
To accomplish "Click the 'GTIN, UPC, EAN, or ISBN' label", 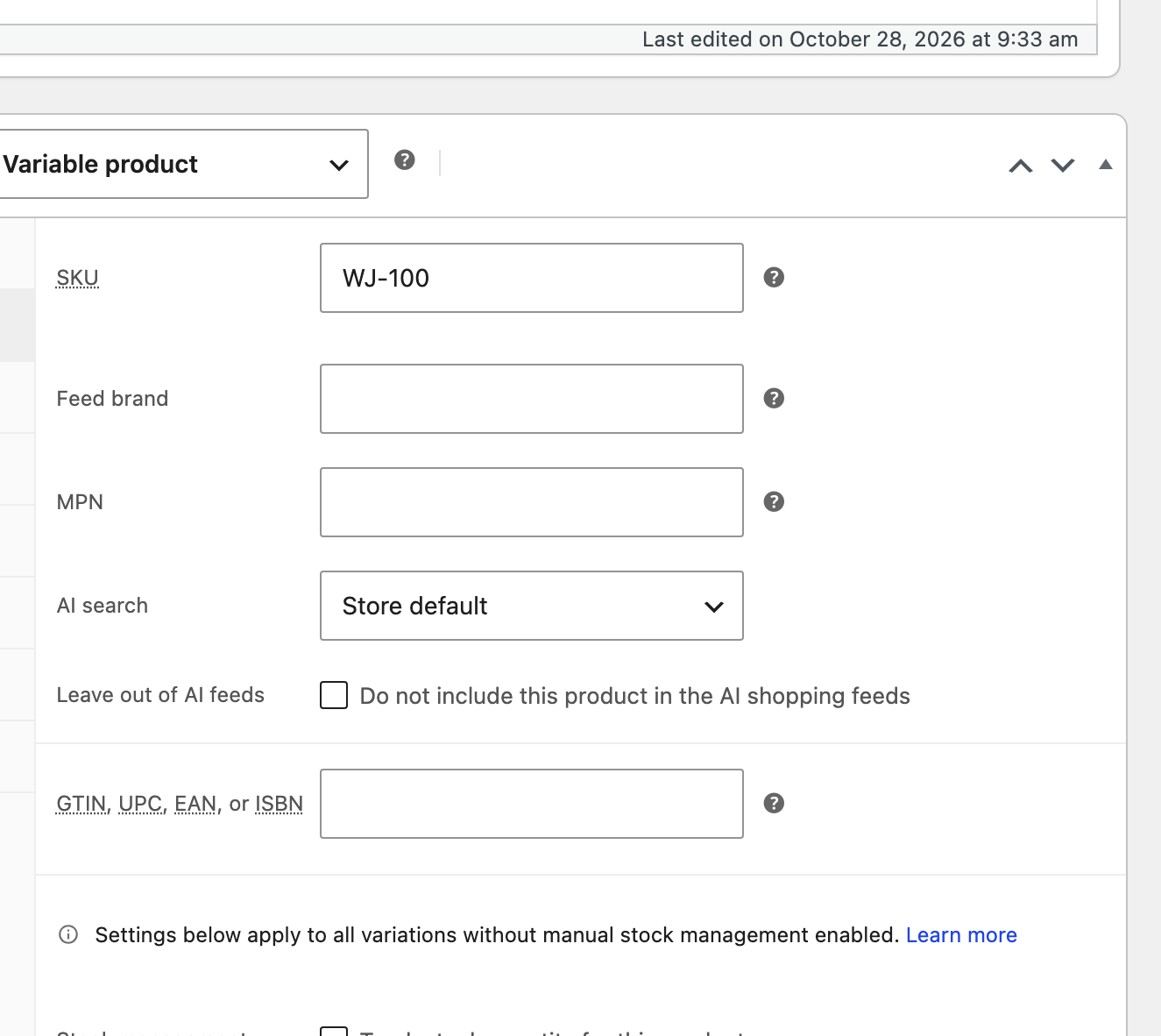I will (180, 804).
